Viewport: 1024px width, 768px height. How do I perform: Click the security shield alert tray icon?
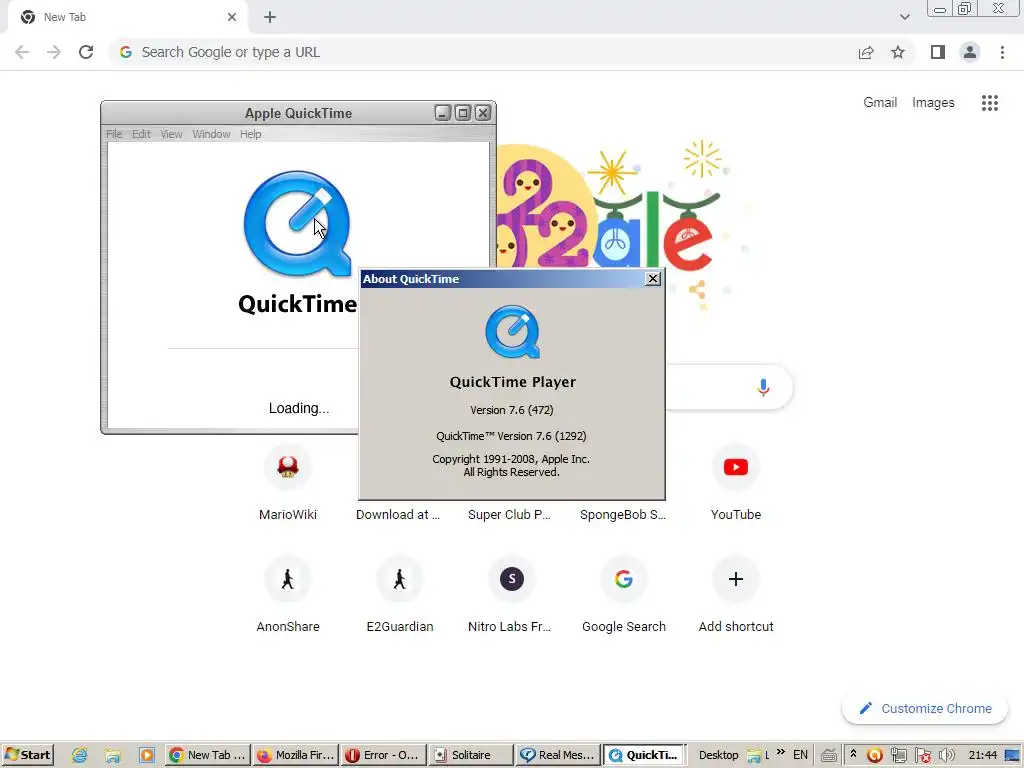click(923, 756)
